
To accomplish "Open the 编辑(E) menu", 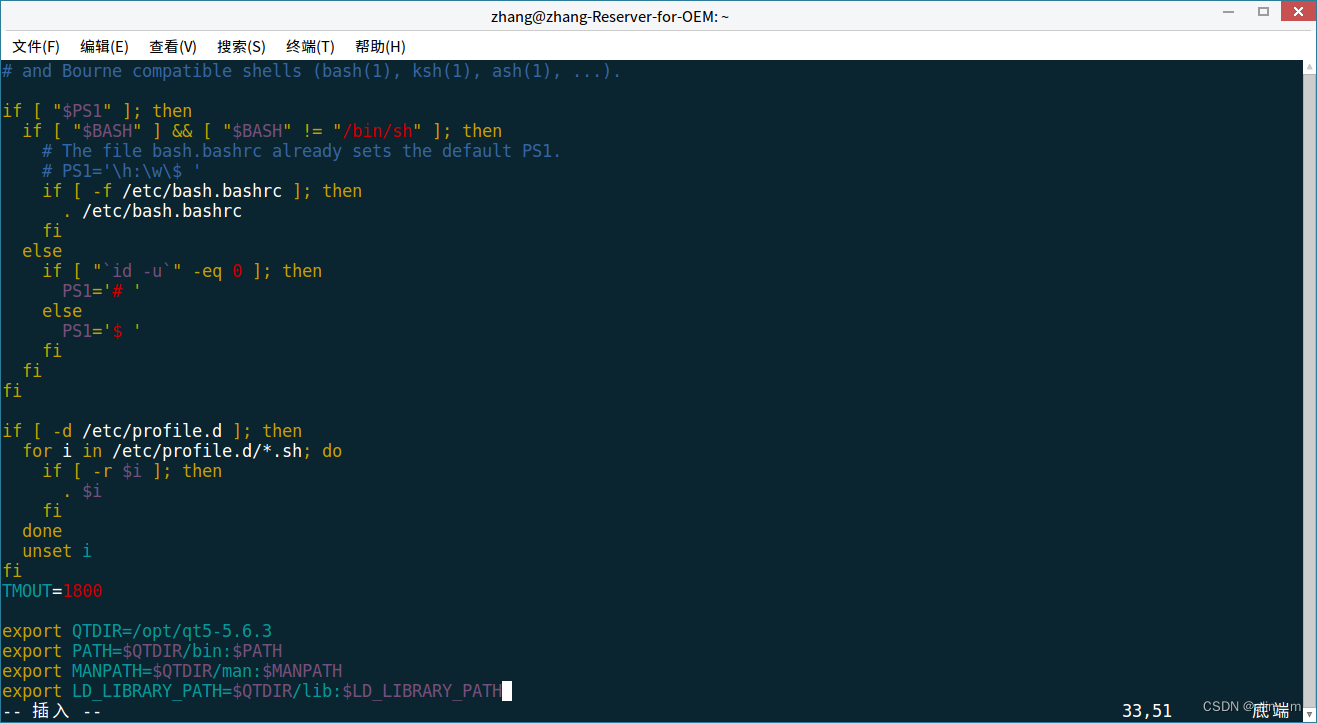I will click(104, 47).
